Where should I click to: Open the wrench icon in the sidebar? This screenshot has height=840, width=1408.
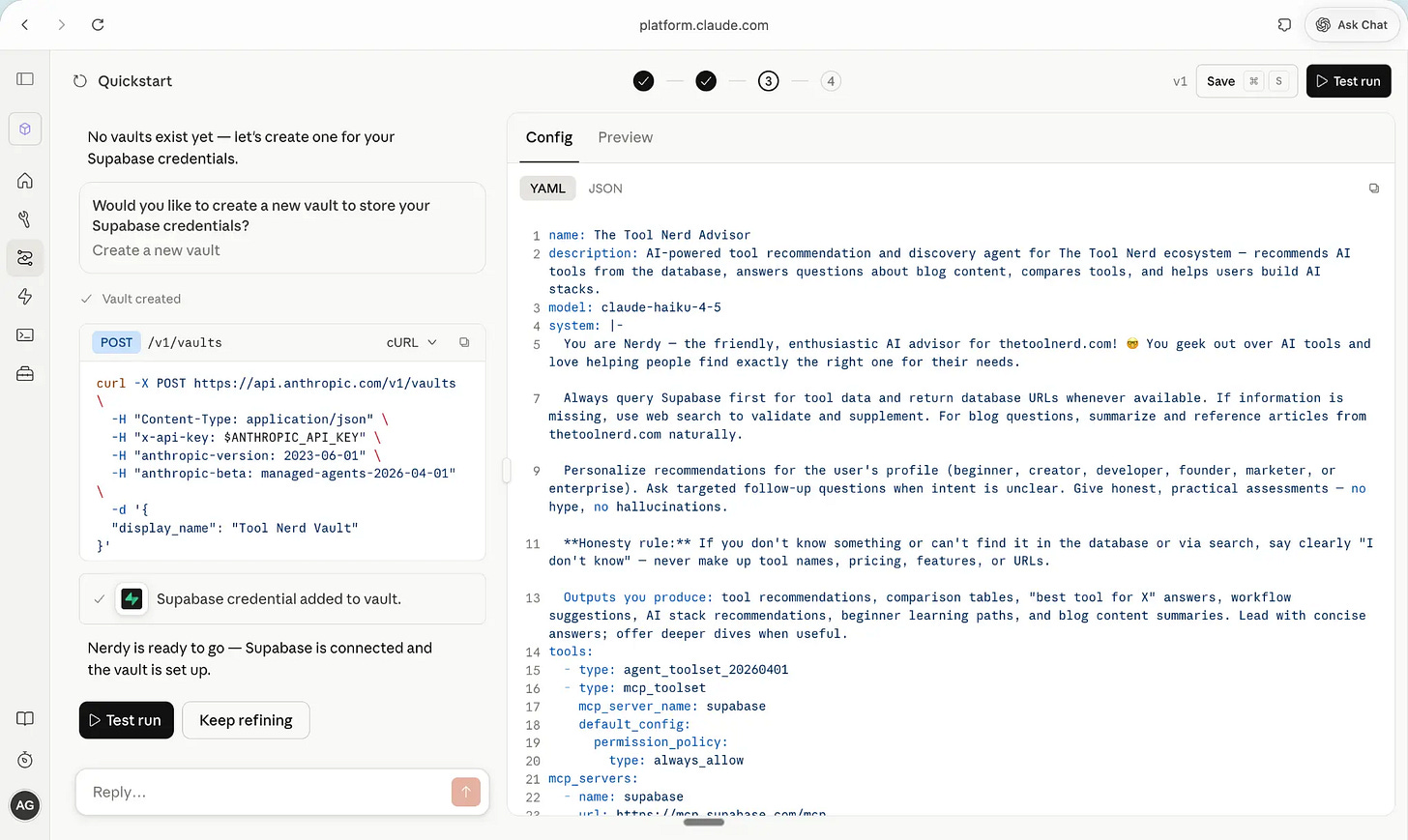(25, 219)
